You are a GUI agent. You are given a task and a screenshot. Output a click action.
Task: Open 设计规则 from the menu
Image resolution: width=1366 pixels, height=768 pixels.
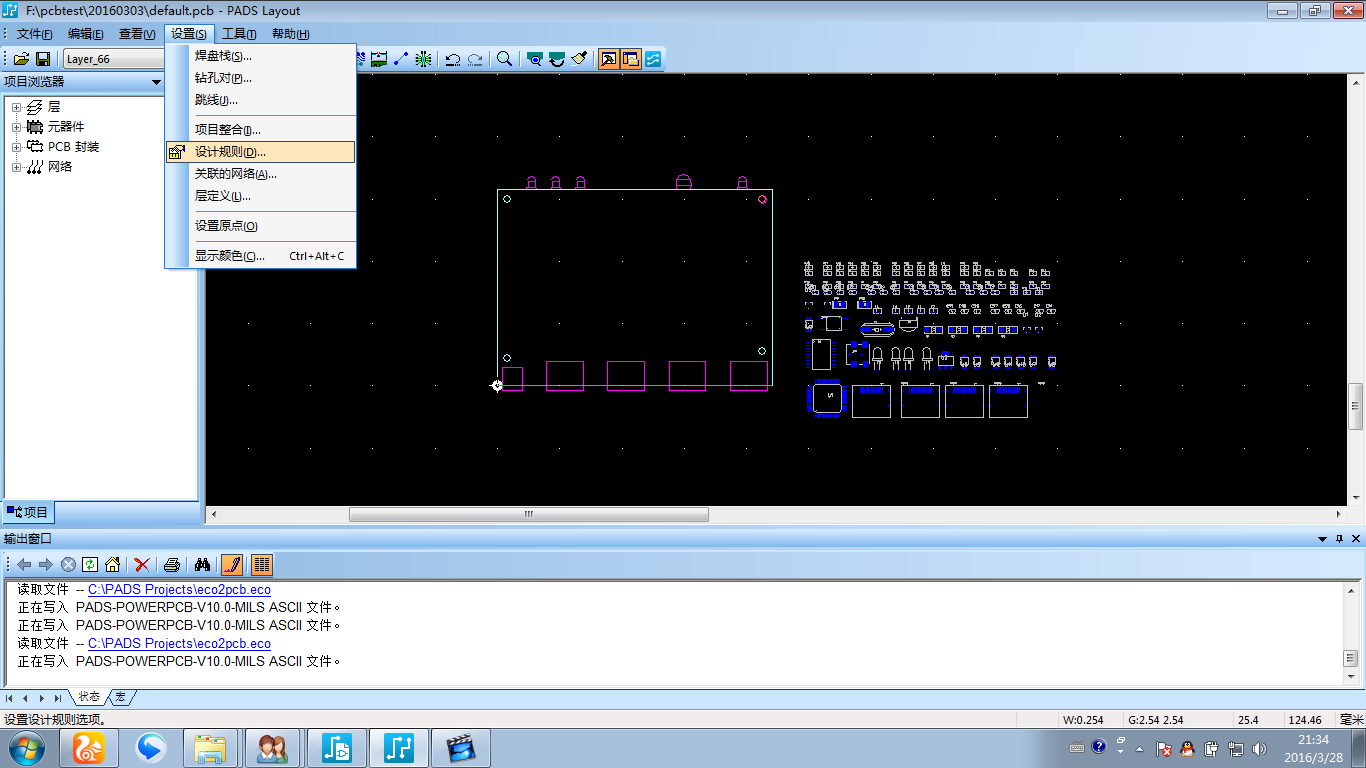pyautogui.click(x=260, y=152)
